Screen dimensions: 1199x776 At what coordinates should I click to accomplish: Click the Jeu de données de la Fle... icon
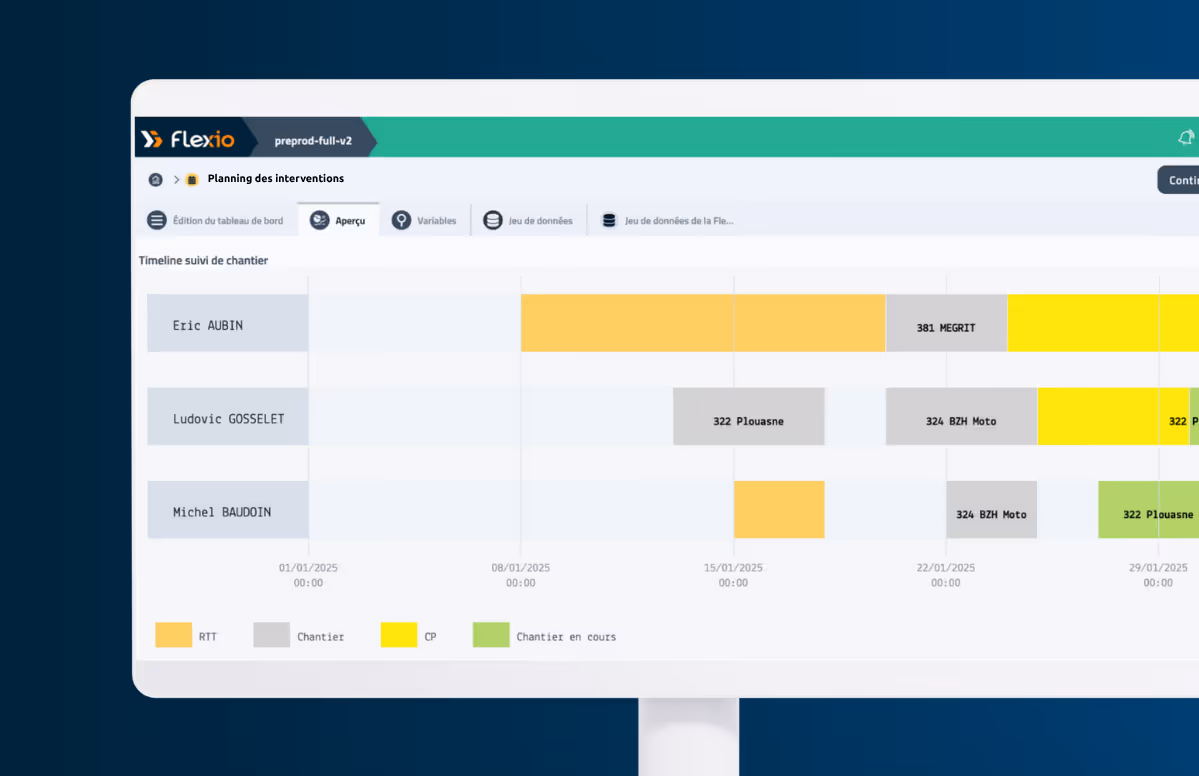click(609, 220)
